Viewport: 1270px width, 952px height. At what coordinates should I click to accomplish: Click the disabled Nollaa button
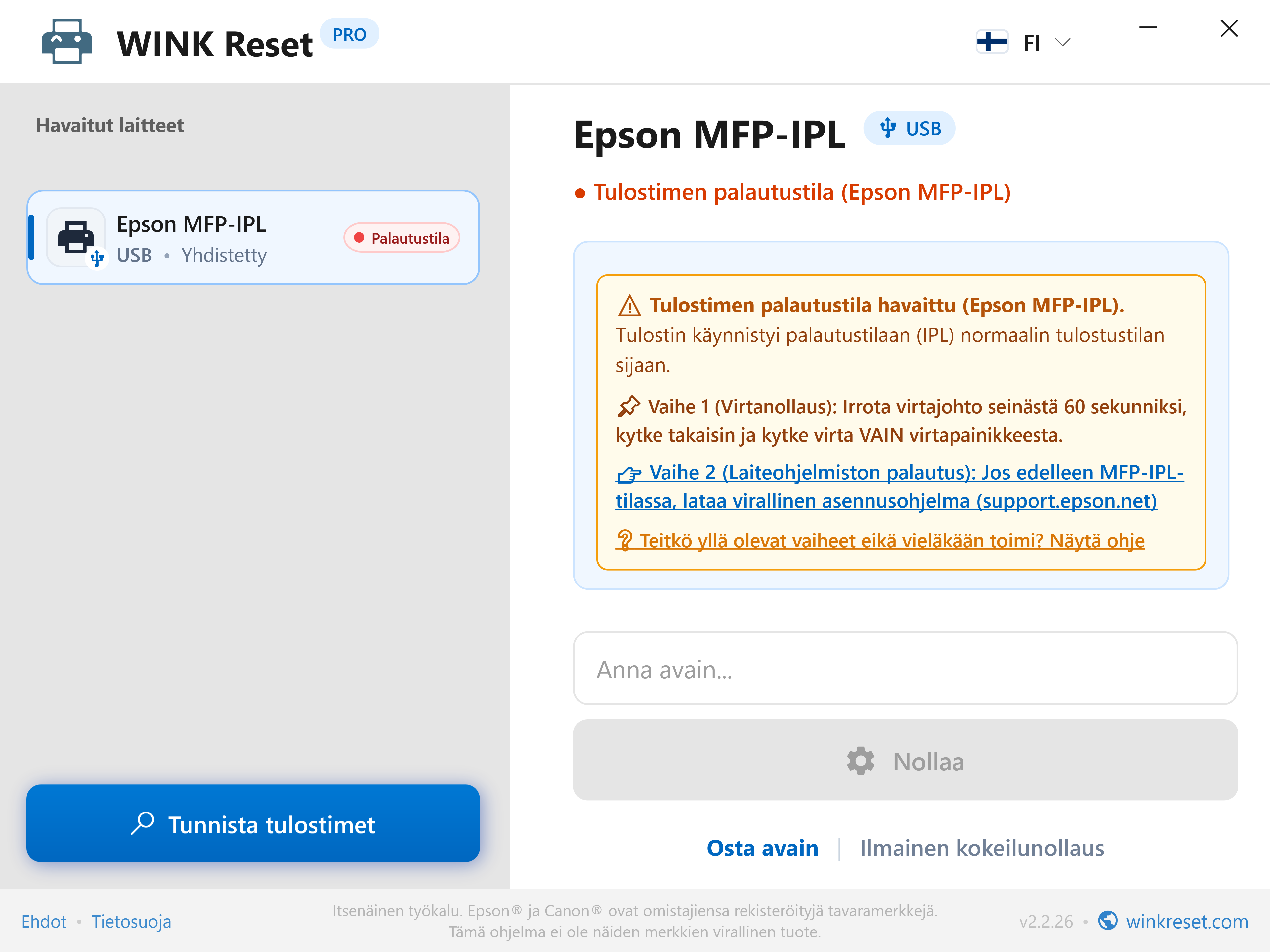click(906, 760)
